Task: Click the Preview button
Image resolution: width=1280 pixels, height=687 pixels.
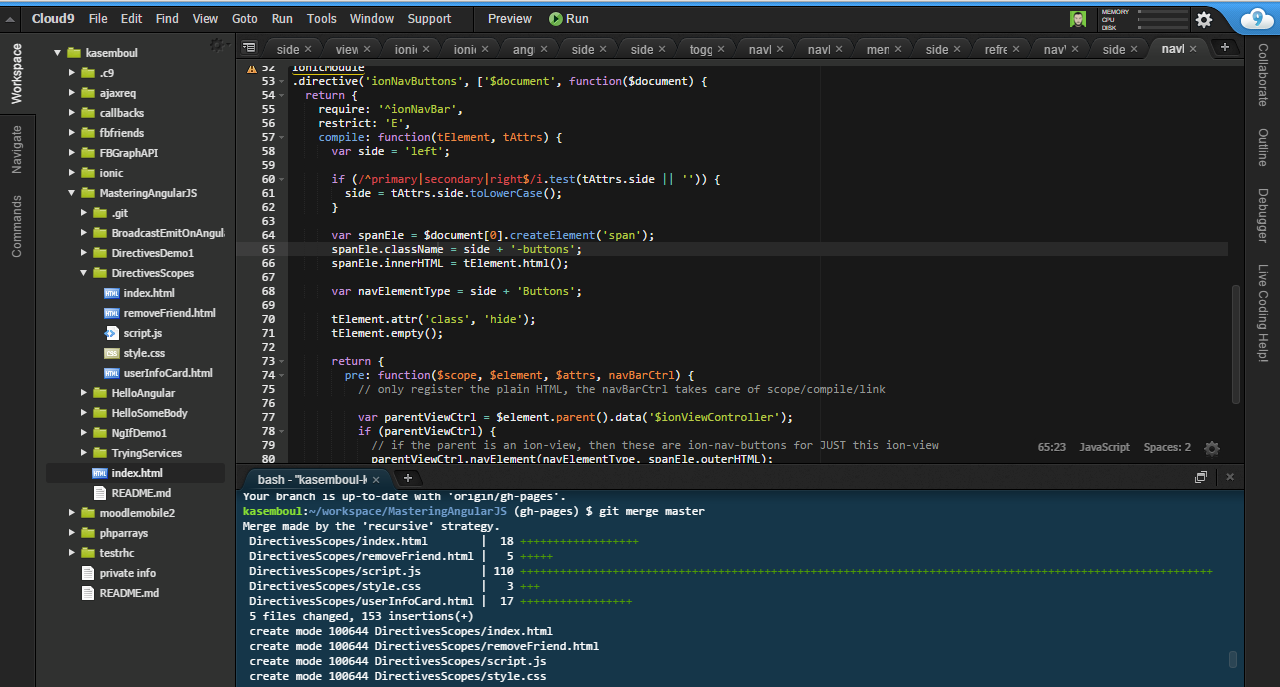Action: click(509, 18)
